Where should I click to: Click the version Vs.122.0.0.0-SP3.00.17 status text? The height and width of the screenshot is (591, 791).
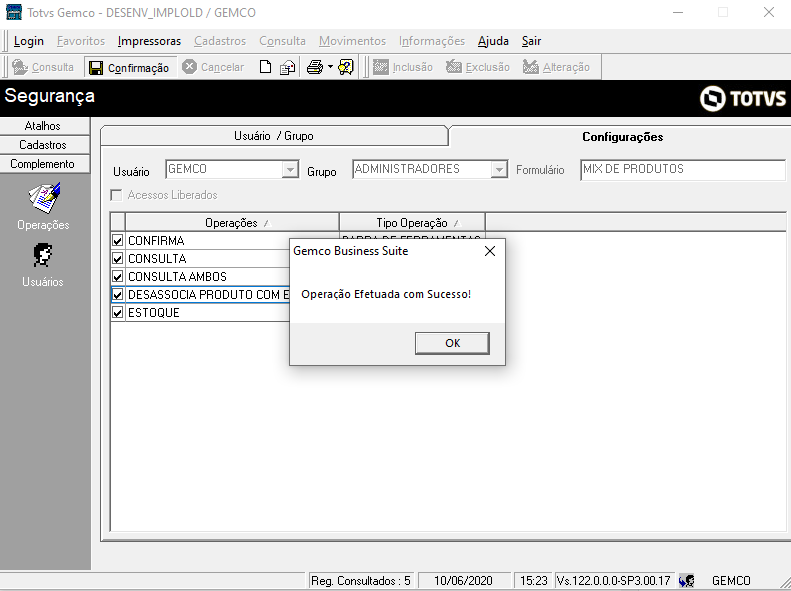pos(613,581)
